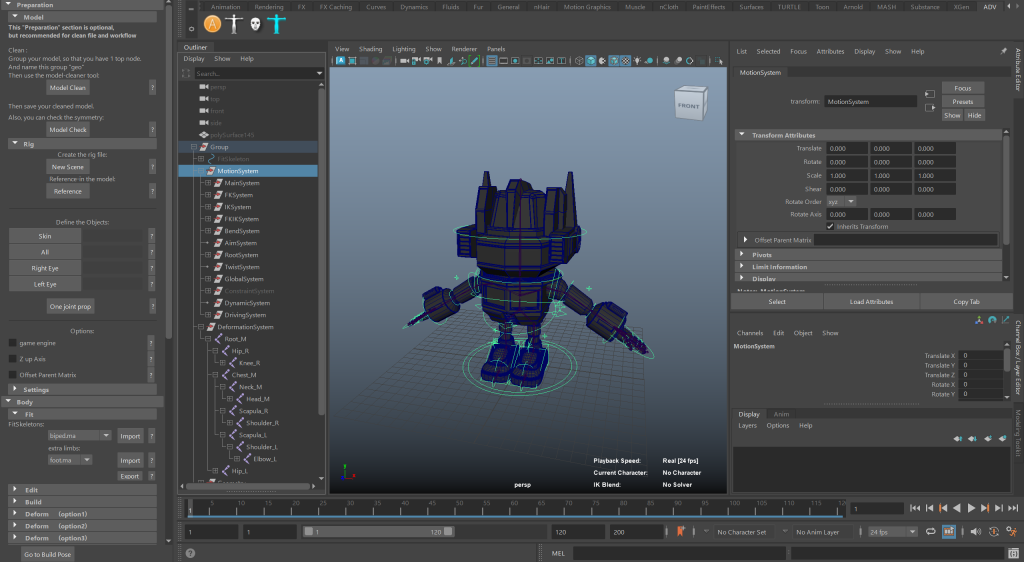1024x562 pixels.
Task: Open the Shading menu in viewport
Action: pos(370,49)
